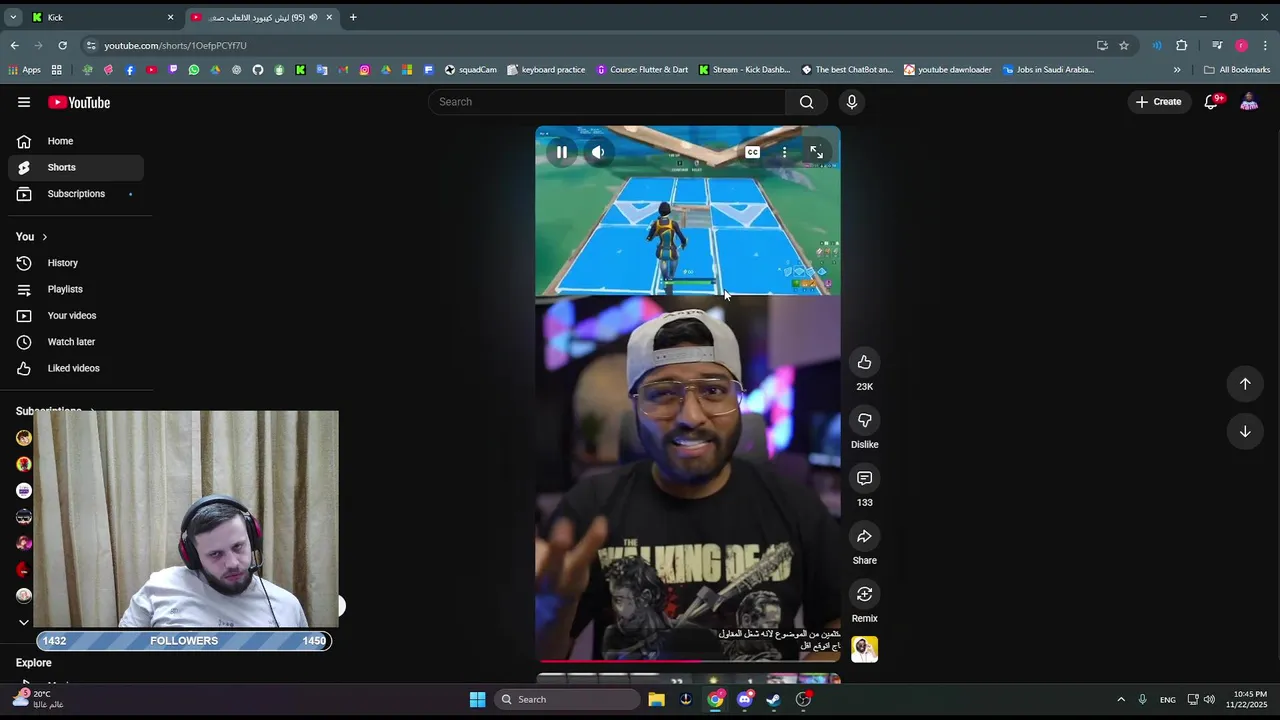Share this Short
The image size is (1280, 720).
(864, 536)
